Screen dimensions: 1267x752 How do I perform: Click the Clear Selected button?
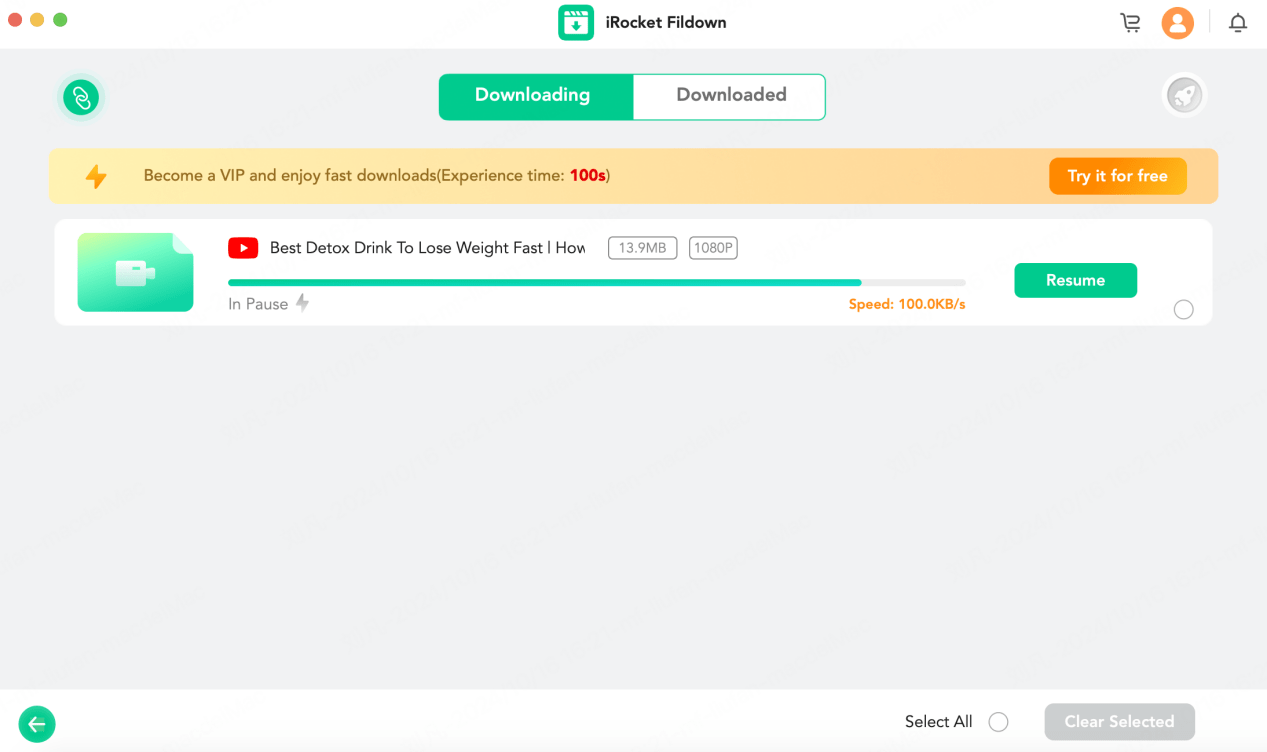(1119, 722)
